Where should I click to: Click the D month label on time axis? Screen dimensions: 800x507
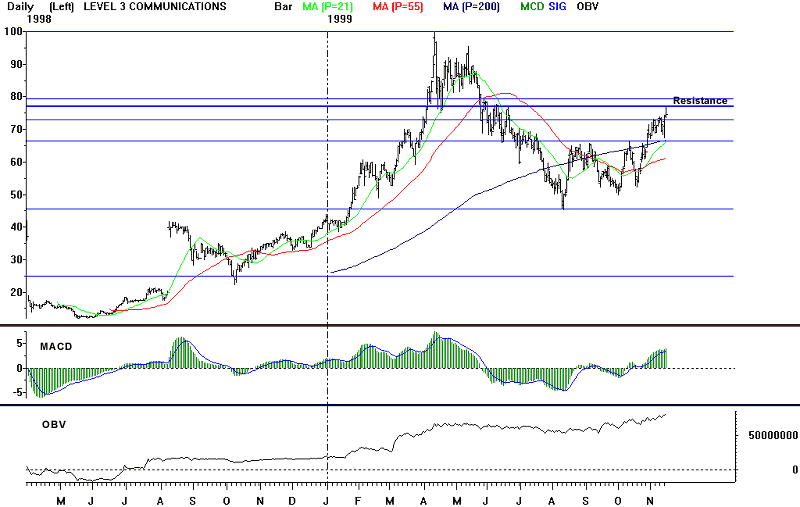[x=292, y=501]
